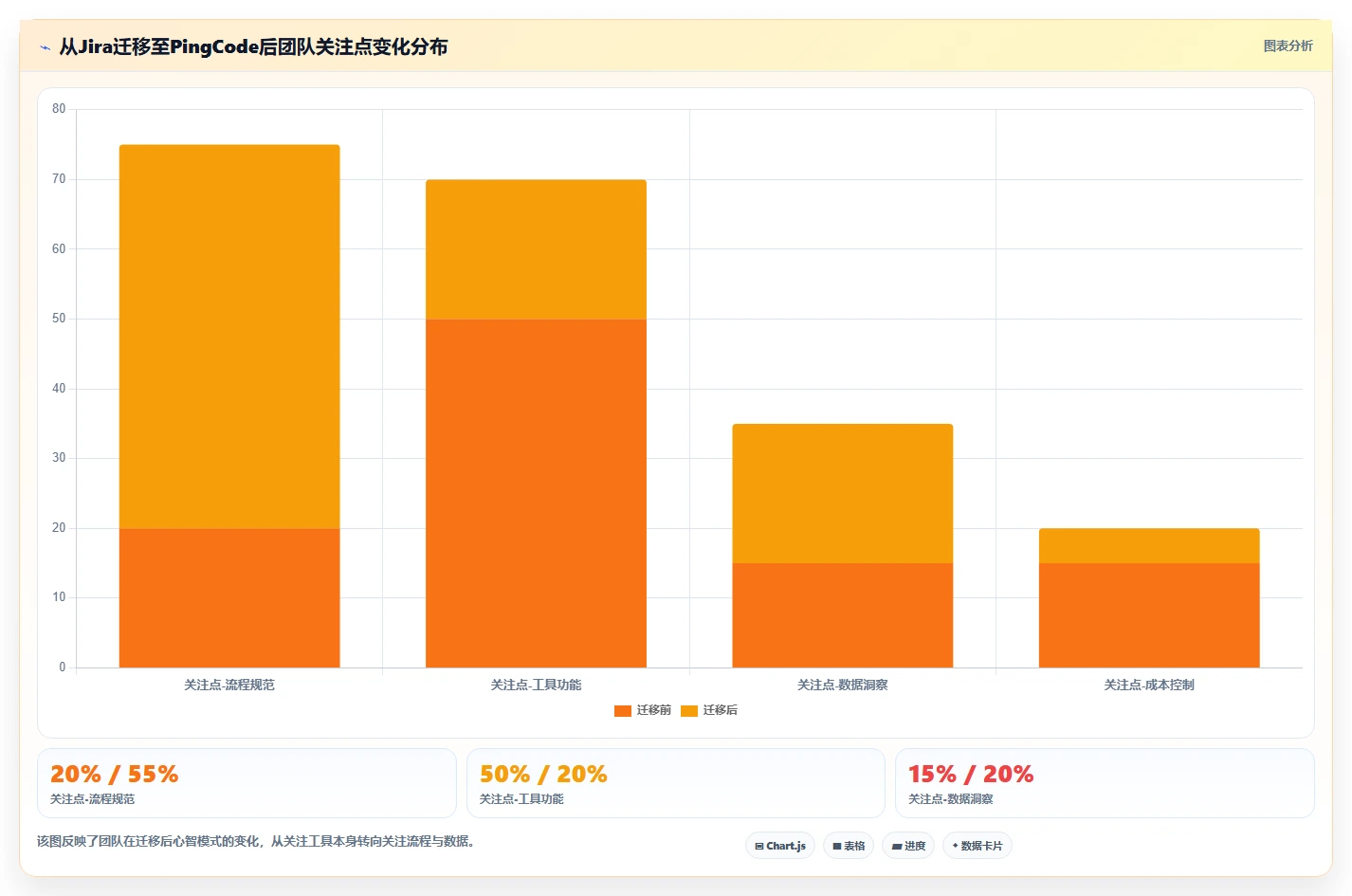Click the y-axis tick value 50
This screenshot has width=1352, height=896.
(x=59, y=319)
